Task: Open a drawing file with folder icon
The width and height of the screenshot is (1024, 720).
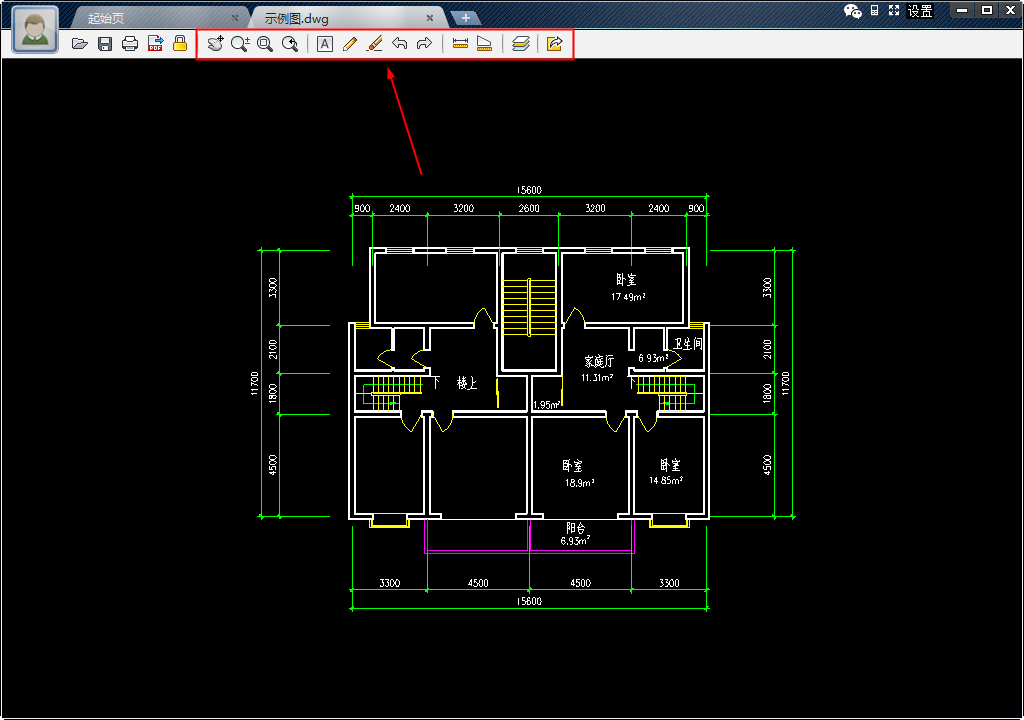Action: coord(80,44)
